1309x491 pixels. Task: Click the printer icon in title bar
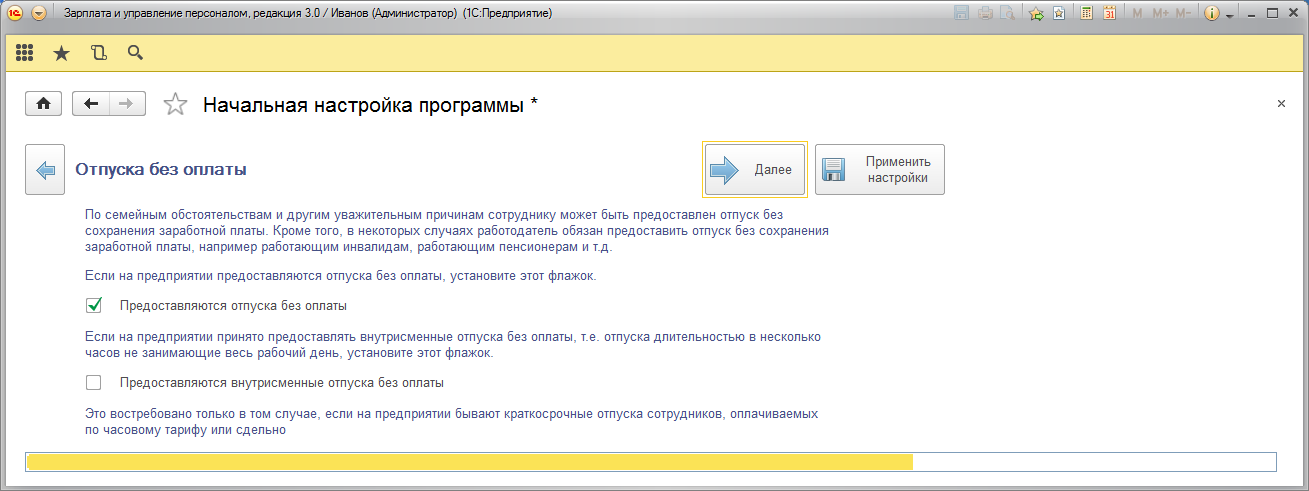point(985,14)
